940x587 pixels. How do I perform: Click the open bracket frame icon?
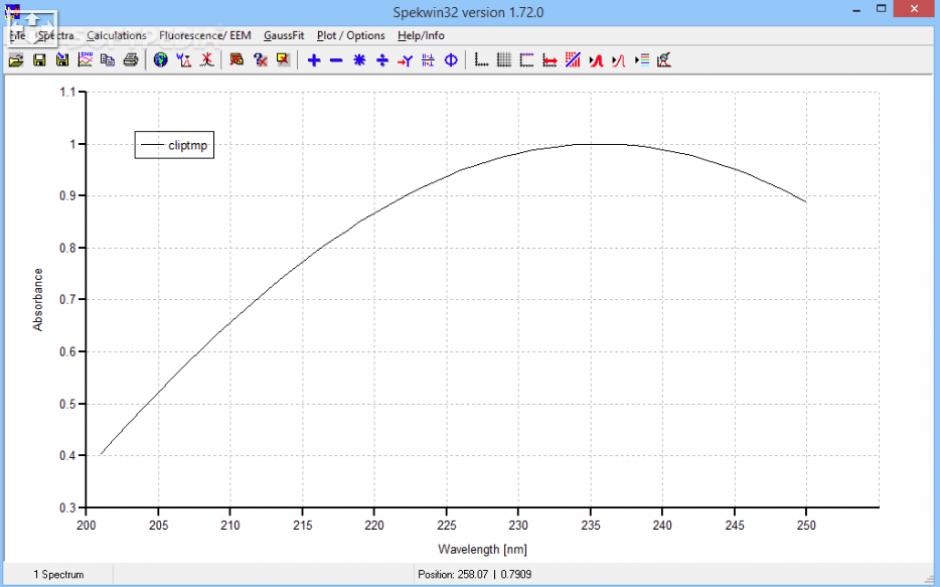pyautogui.click(x=527, y=60)
